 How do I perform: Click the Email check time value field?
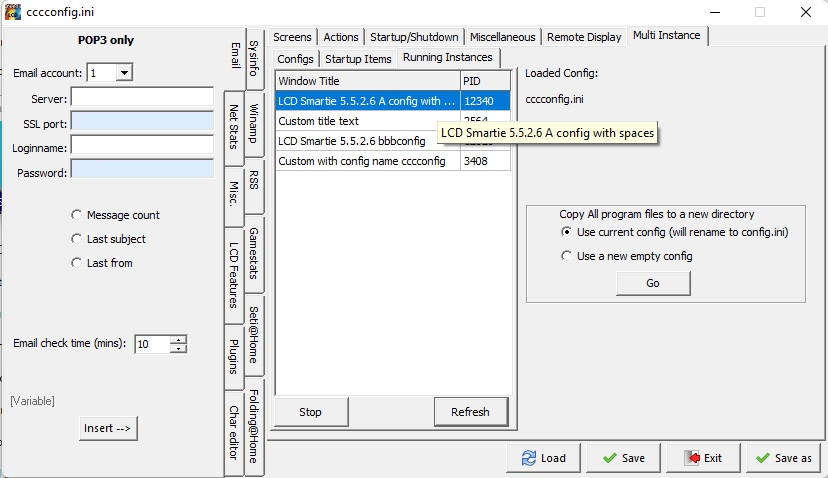click(x=152, y=344)
